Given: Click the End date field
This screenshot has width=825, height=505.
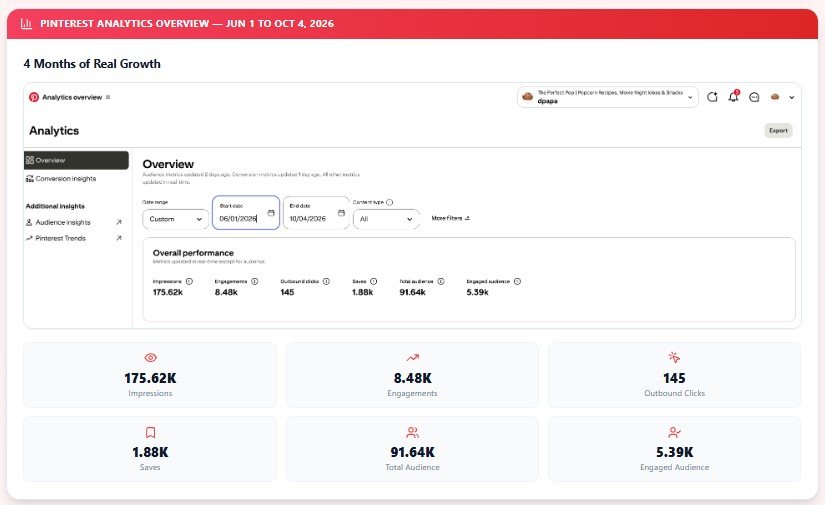Looking at the screenshot, I should tap(316, 213).
